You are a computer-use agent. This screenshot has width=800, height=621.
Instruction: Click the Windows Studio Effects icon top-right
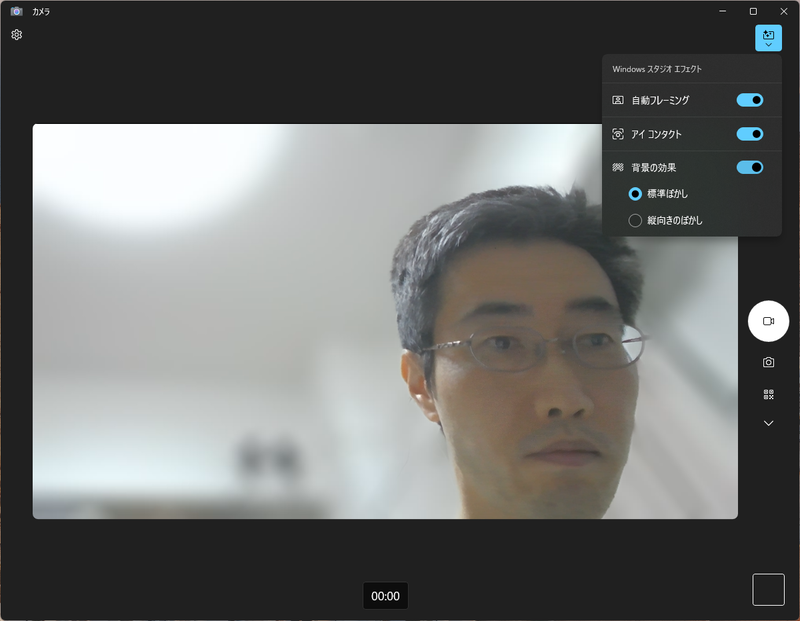pos(768,33)
